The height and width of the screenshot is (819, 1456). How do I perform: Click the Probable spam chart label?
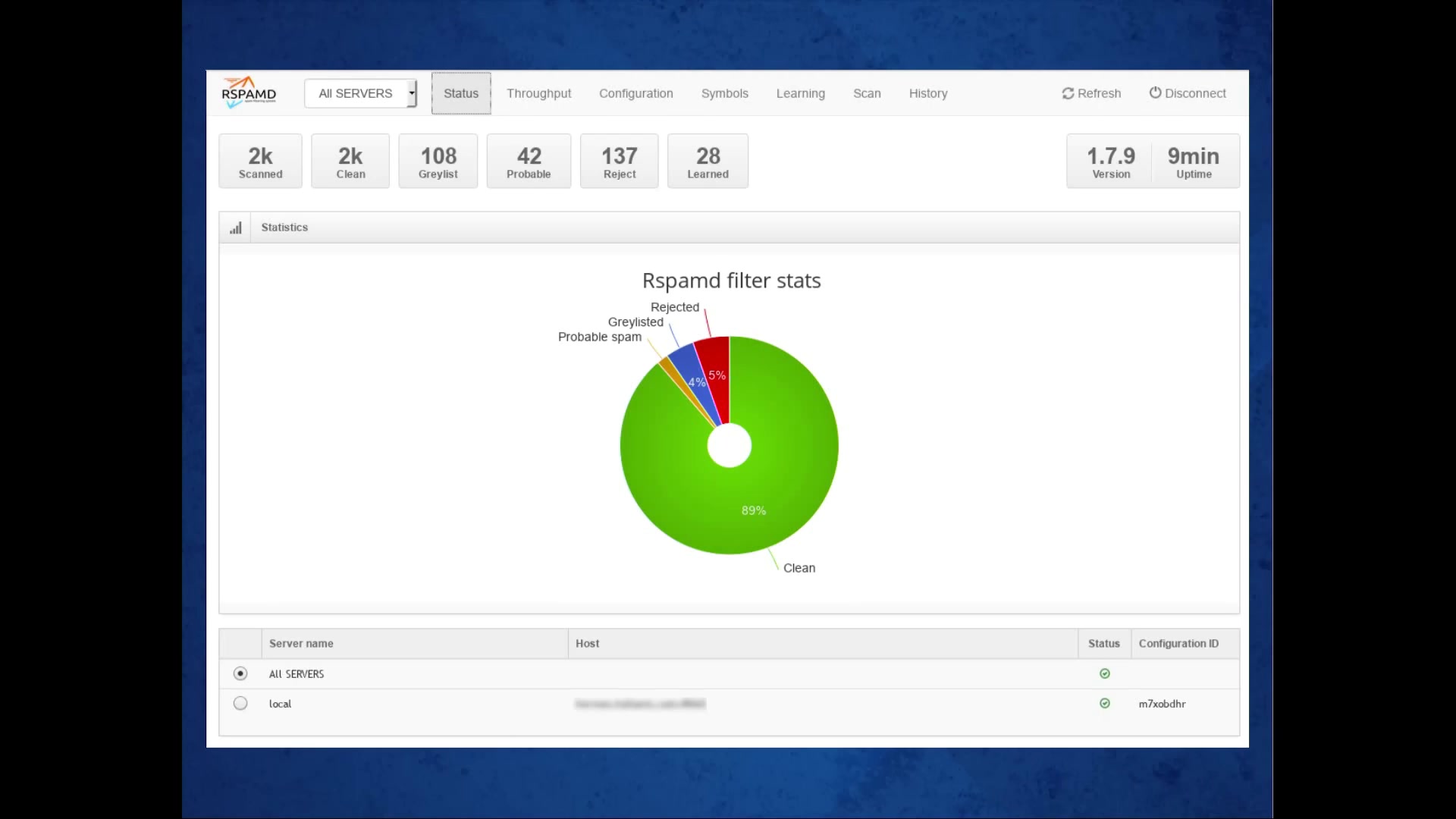[600, 337]
